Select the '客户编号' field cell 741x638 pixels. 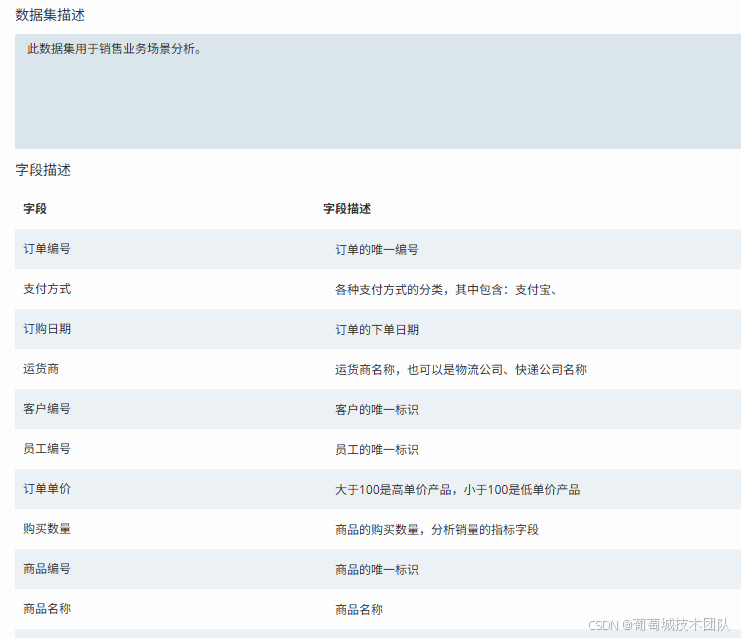[47, 409]
